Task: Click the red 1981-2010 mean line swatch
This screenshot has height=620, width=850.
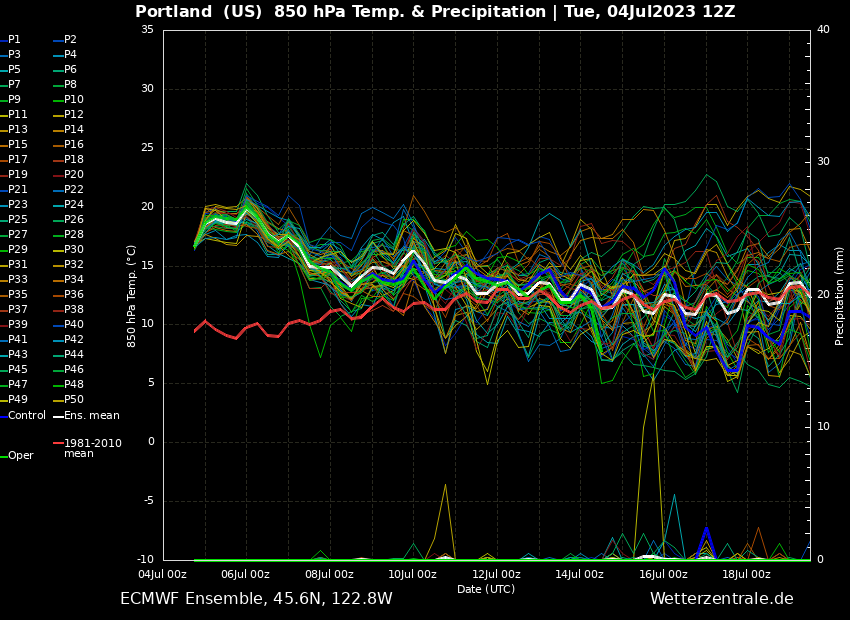Action: pyautogui.click(x=58, y=443)
